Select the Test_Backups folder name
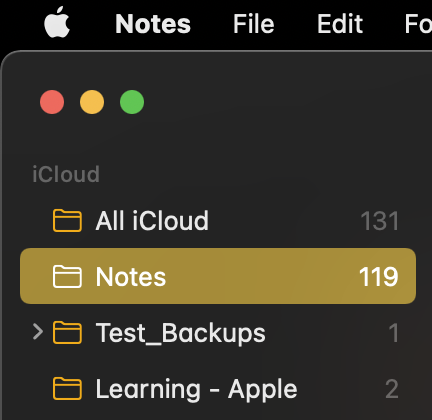432x420 pixels. coord(181,333)
